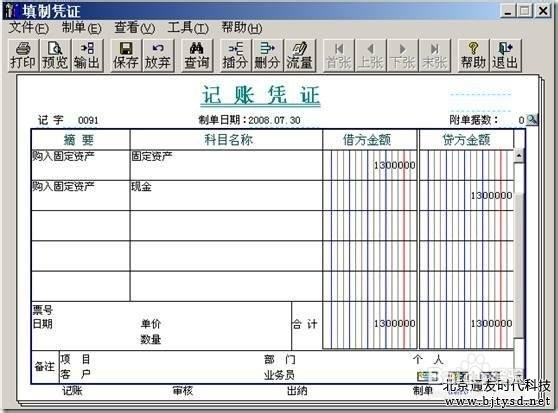Minimize the 填制凭证 window
The width and height of the screenshot is (558, 413).
click(508, 11)
